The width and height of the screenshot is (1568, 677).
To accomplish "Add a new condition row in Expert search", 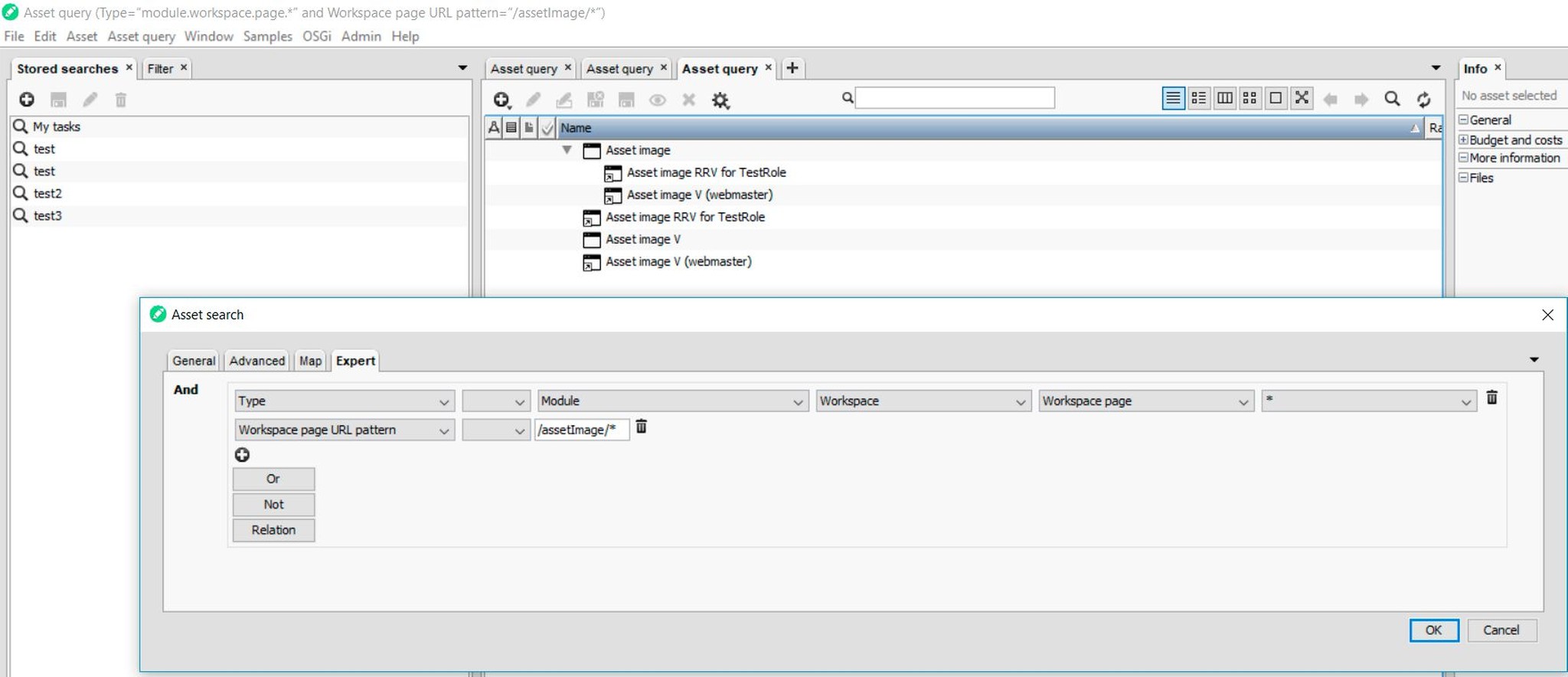I will (242, 455).
